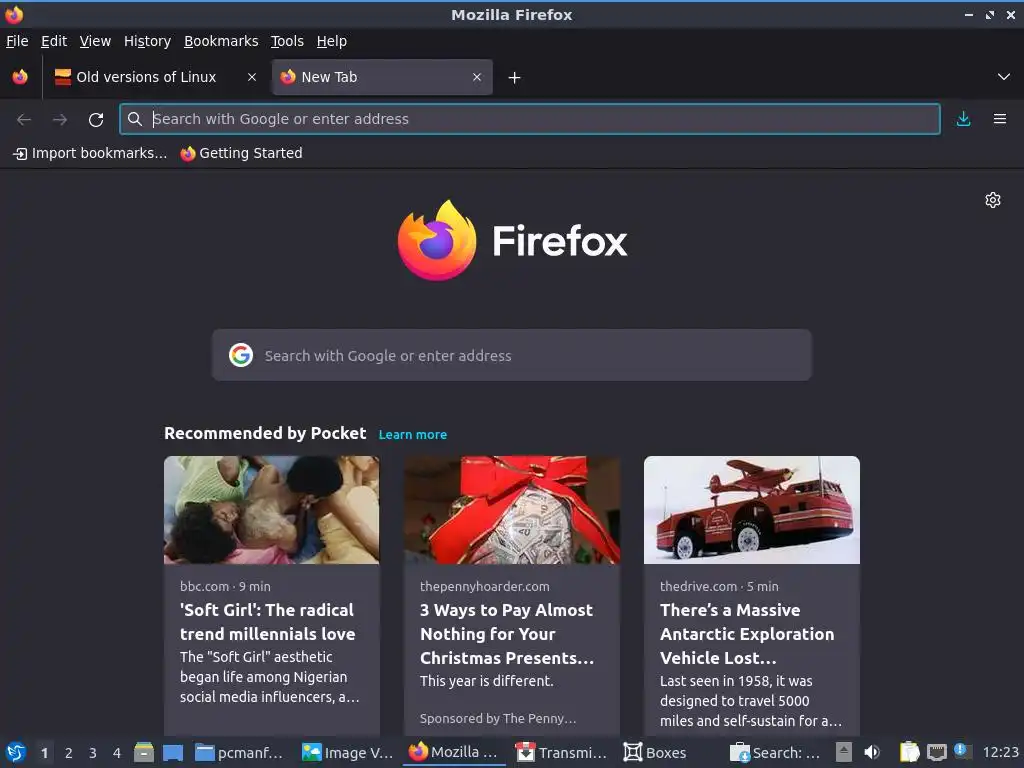Open the File menu

tap(17, 41)
